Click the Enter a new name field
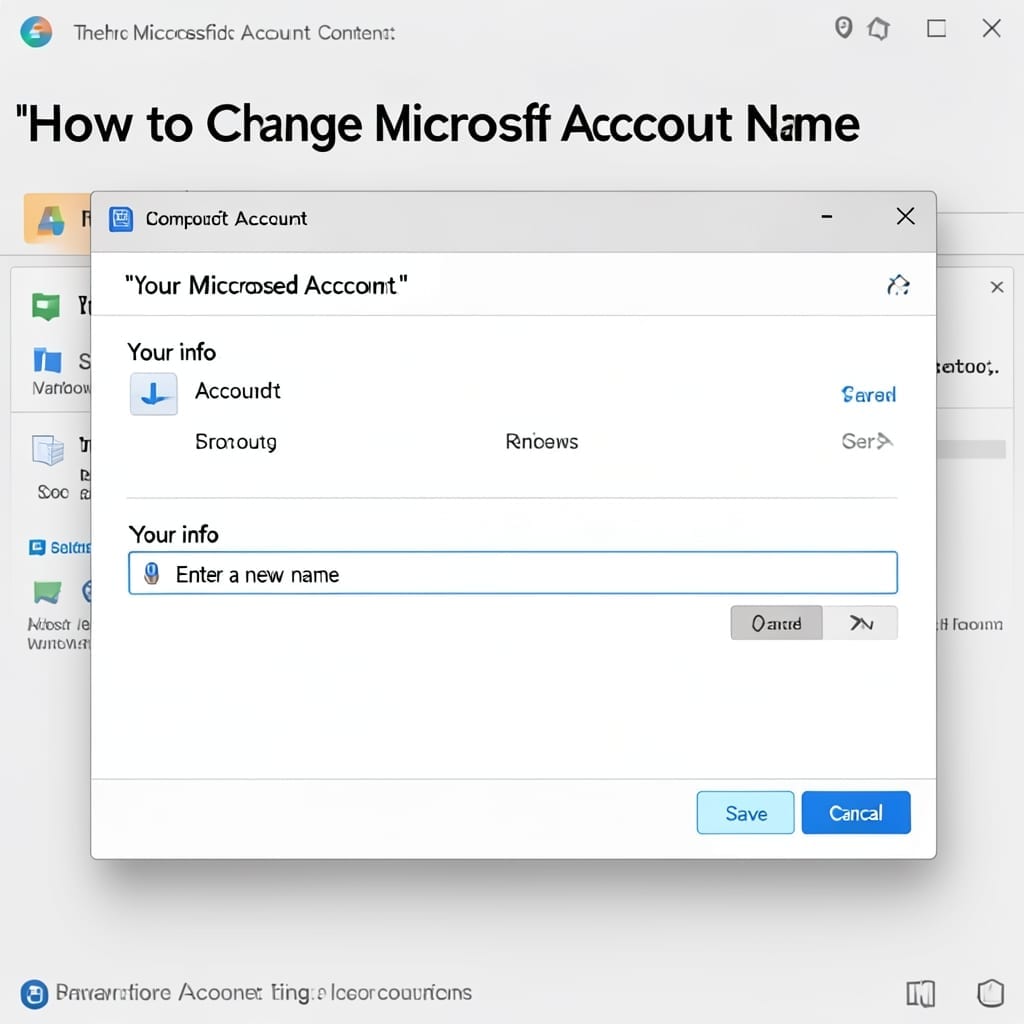The width and height of the screenshot is (1024, 1024). point(513,573)
